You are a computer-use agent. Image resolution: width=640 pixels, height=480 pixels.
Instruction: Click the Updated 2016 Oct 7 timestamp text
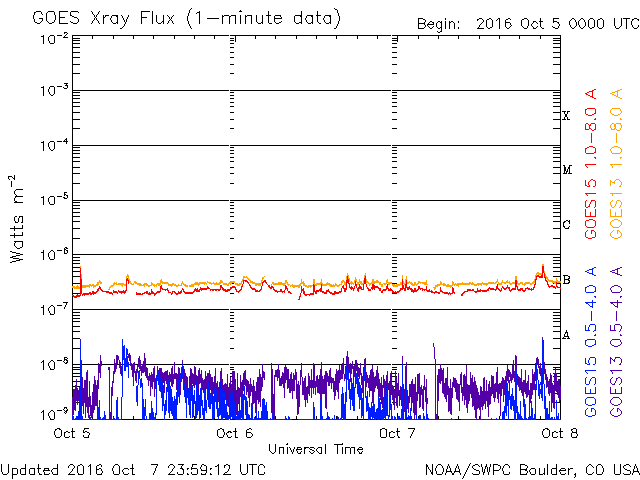click(134, 468)
